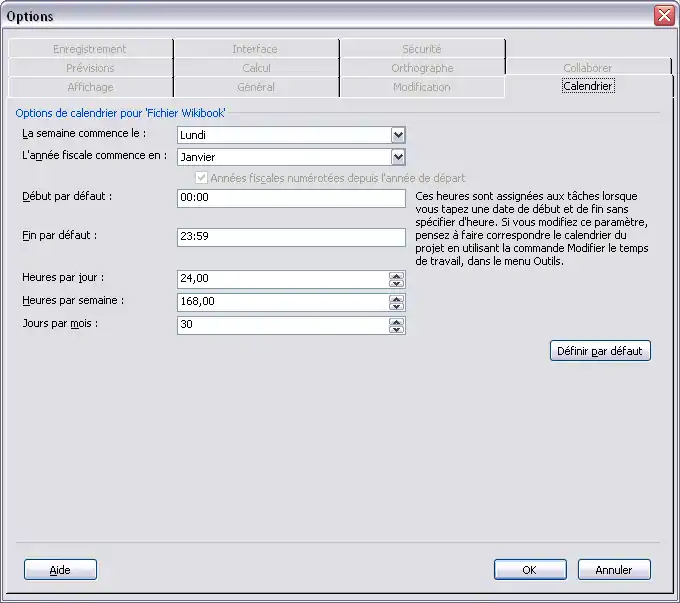Increase 'Jours par mois' with up arrow

coord(397,321)
